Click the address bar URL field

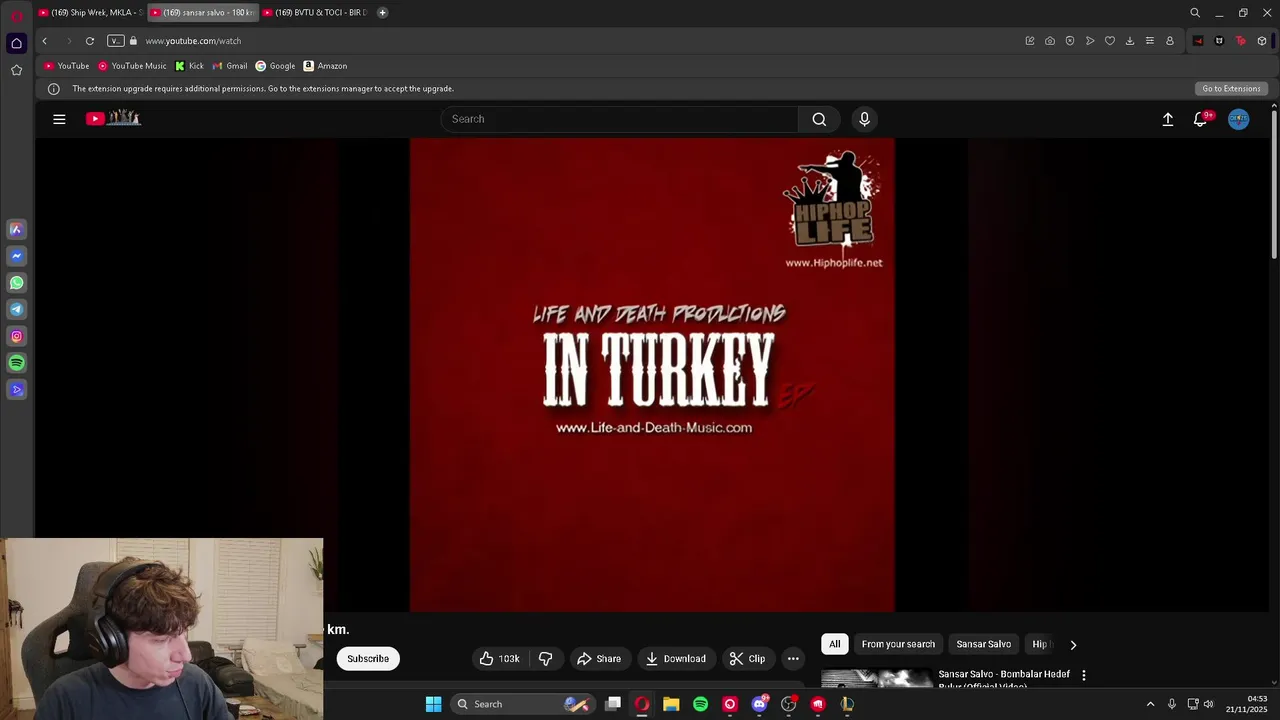click(580, 41)
